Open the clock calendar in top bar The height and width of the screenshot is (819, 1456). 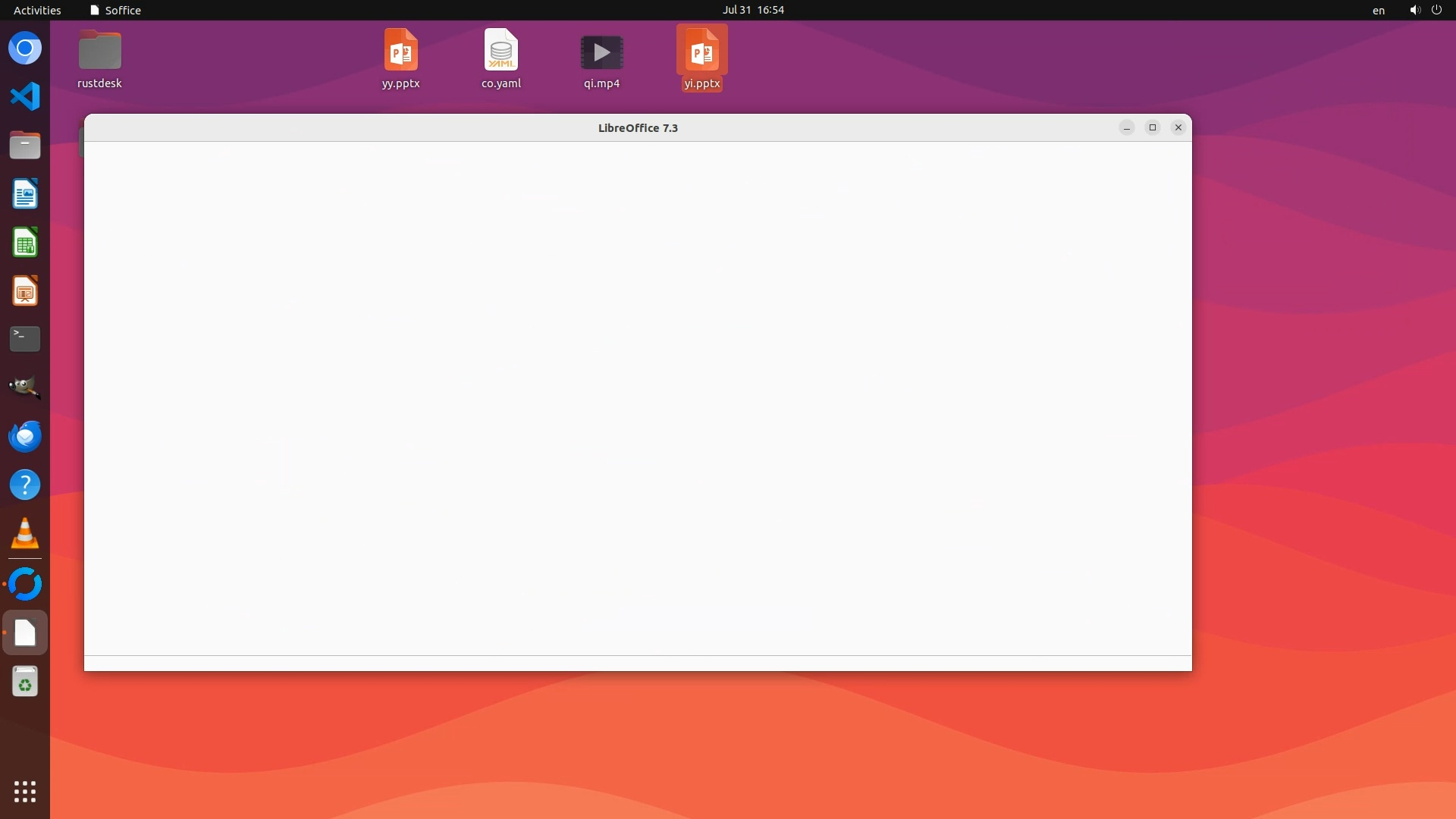coord(752,10)
